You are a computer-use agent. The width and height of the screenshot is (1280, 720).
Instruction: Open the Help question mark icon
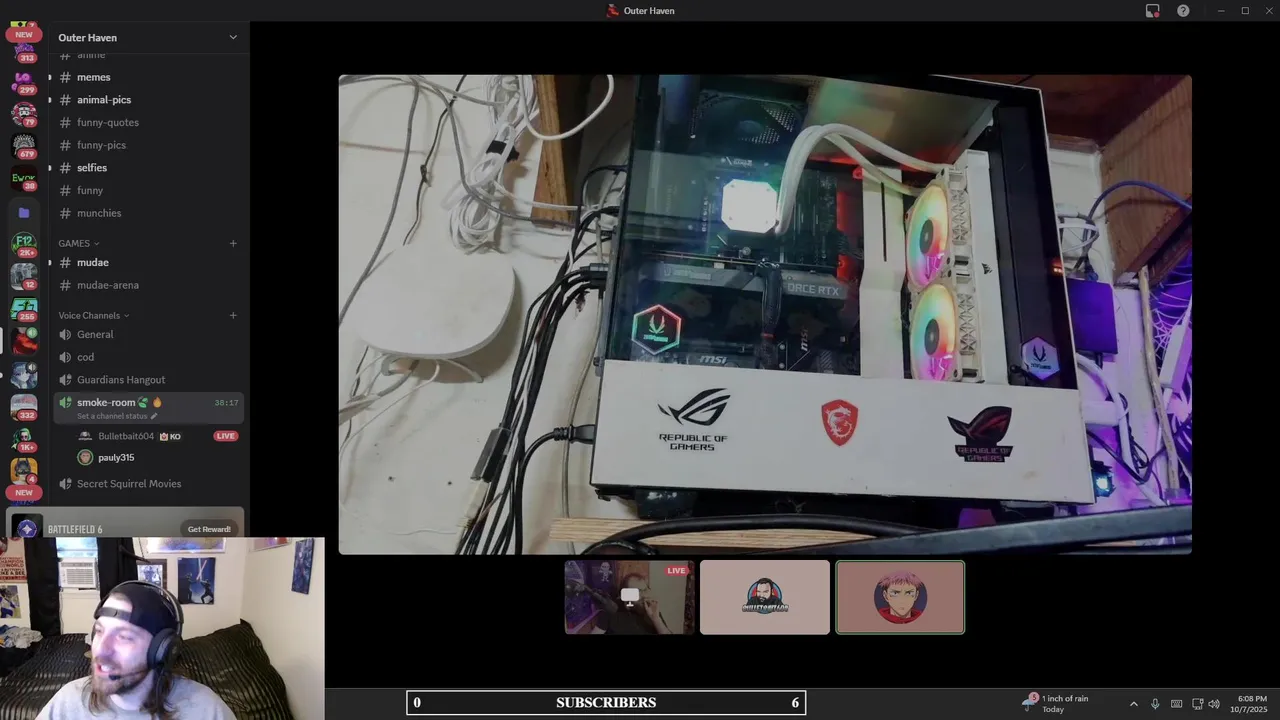[x=1183, y=11]
